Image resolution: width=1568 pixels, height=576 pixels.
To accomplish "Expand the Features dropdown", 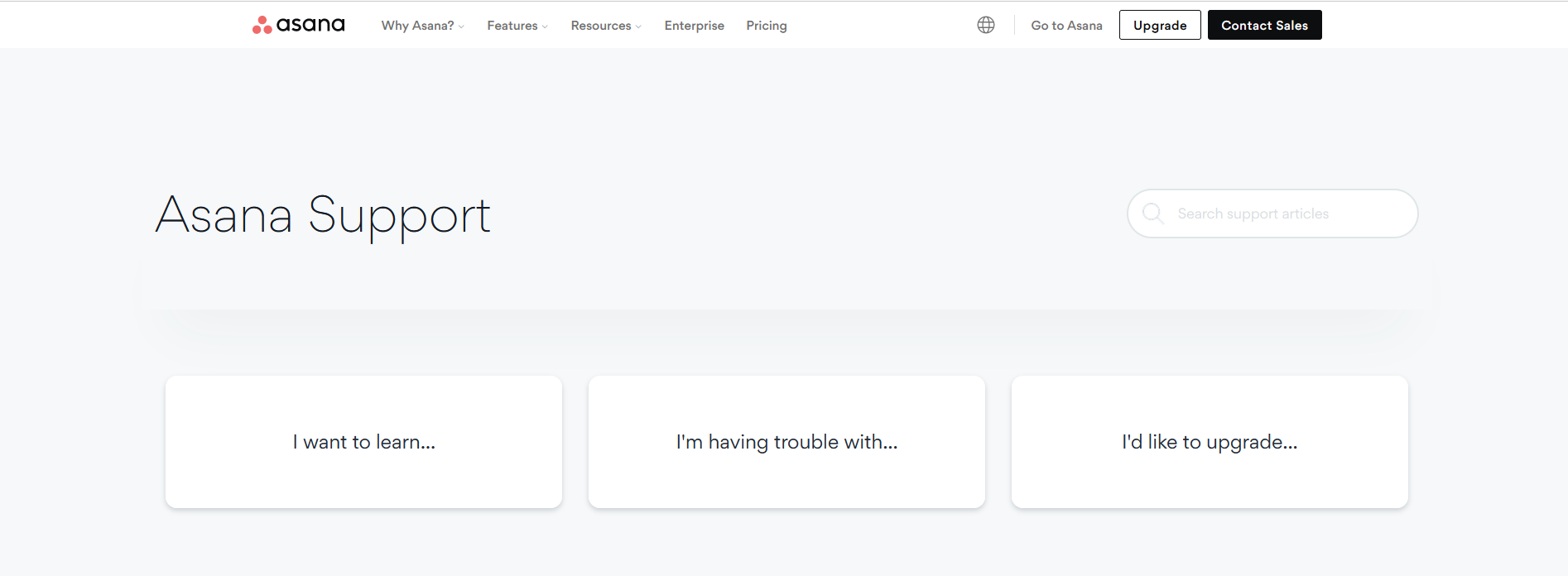I will tap(517, 26).
